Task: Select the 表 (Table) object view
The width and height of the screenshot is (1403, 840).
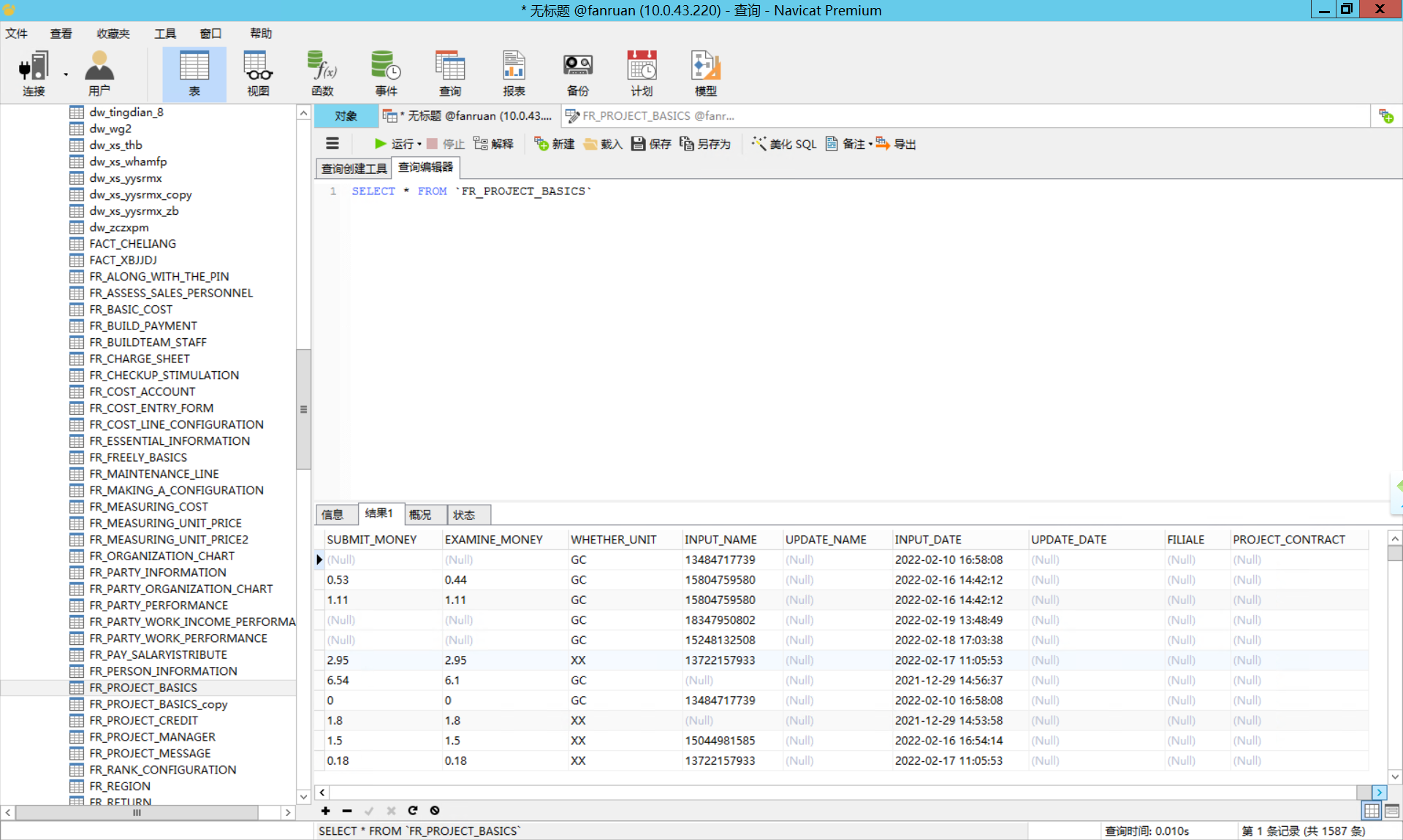Action: (194, 73)
